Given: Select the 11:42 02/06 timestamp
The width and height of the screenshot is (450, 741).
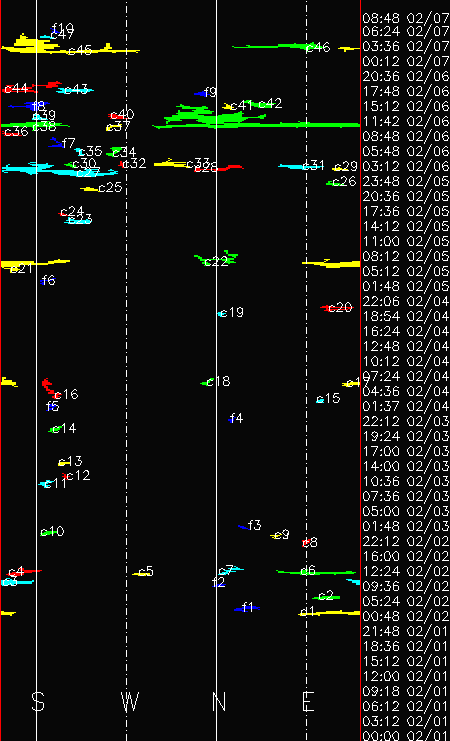Looking at the screenshot, I should (x=406, y=121).
